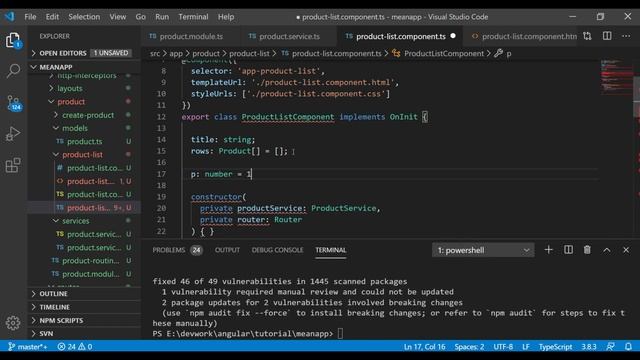Click ProductListComponent in breadcrumb path
640x360 pixels.
click(444, 53)
